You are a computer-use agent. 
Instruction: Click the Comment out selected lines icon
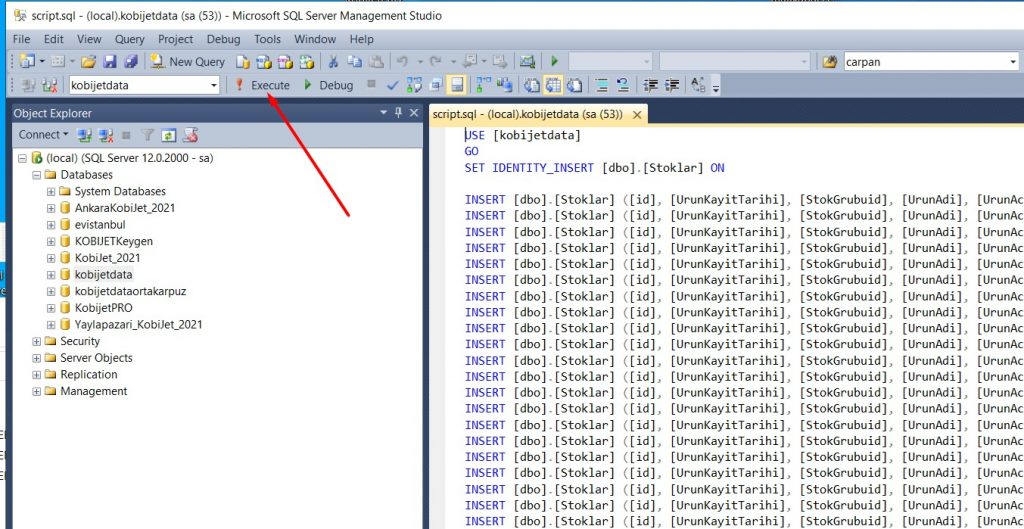coord(601,85)
